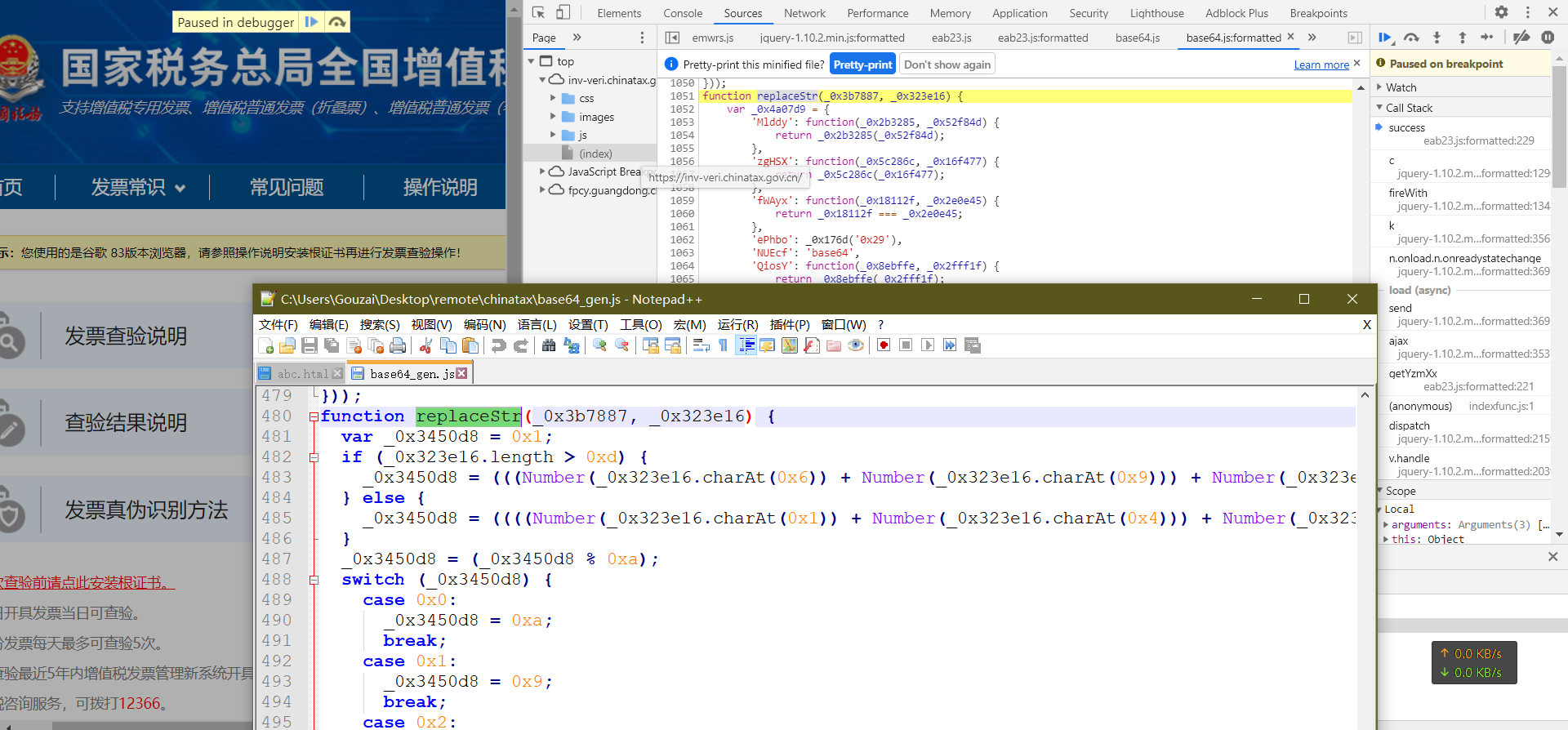Click the Cut scissors icon in Notepad++

425,346
